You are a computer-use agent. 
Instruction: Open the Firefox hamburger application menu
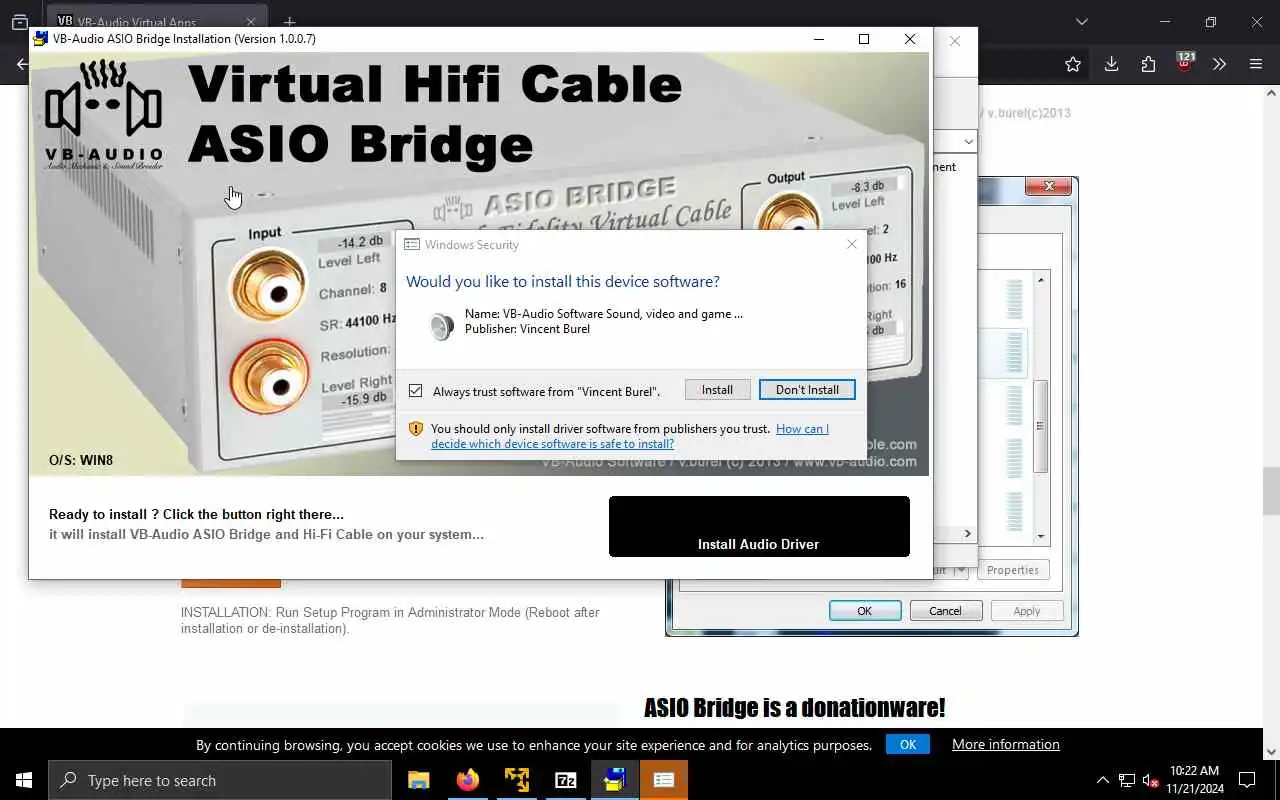pyautogui.click(x=1256, y=64)
